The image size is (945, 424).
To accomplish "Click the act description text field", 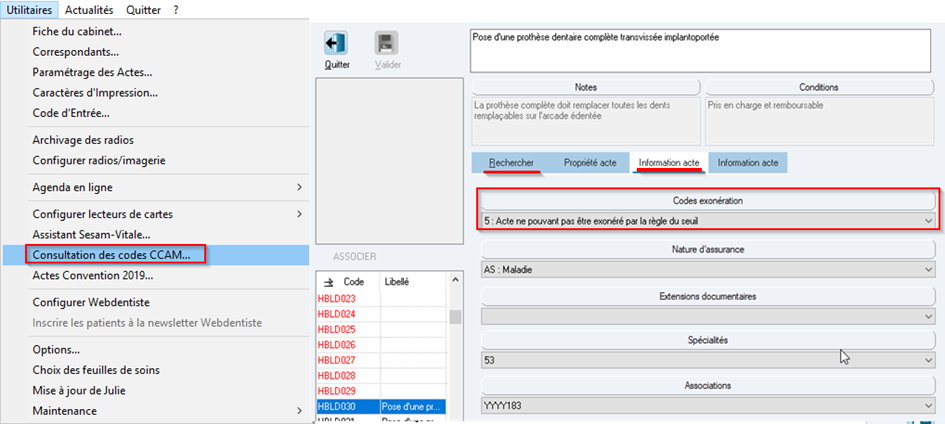I will tap(702, 51).
